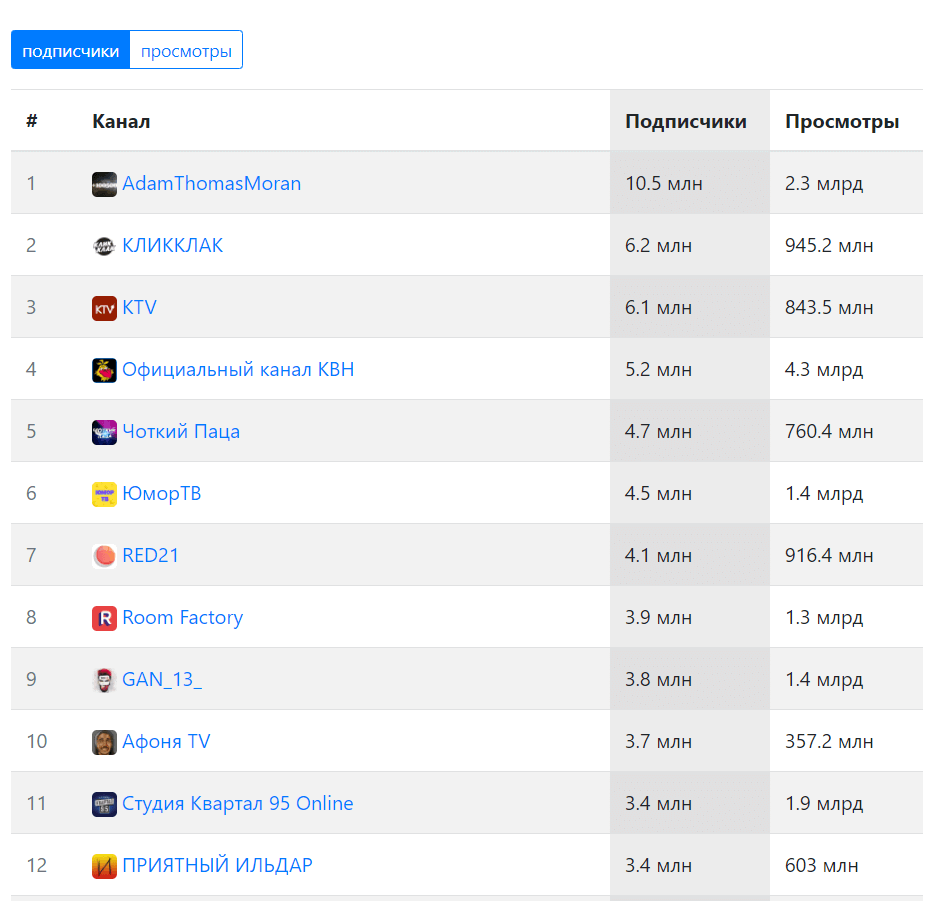Click the Просмотры column header

841,122
